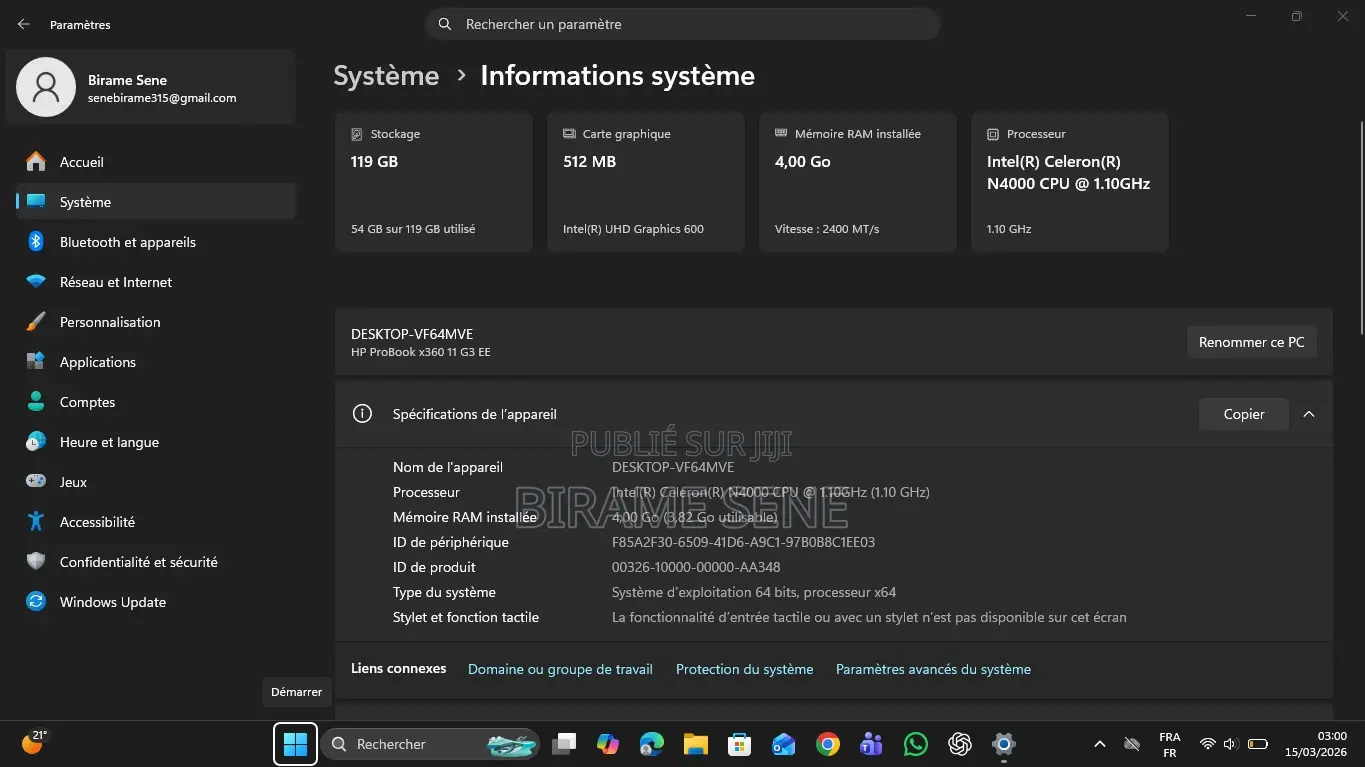Screen dimensions: 1365x767
Task: Click the Settings gear in the taskbar
Action: pyautogui.click(x=1004, y=744)
